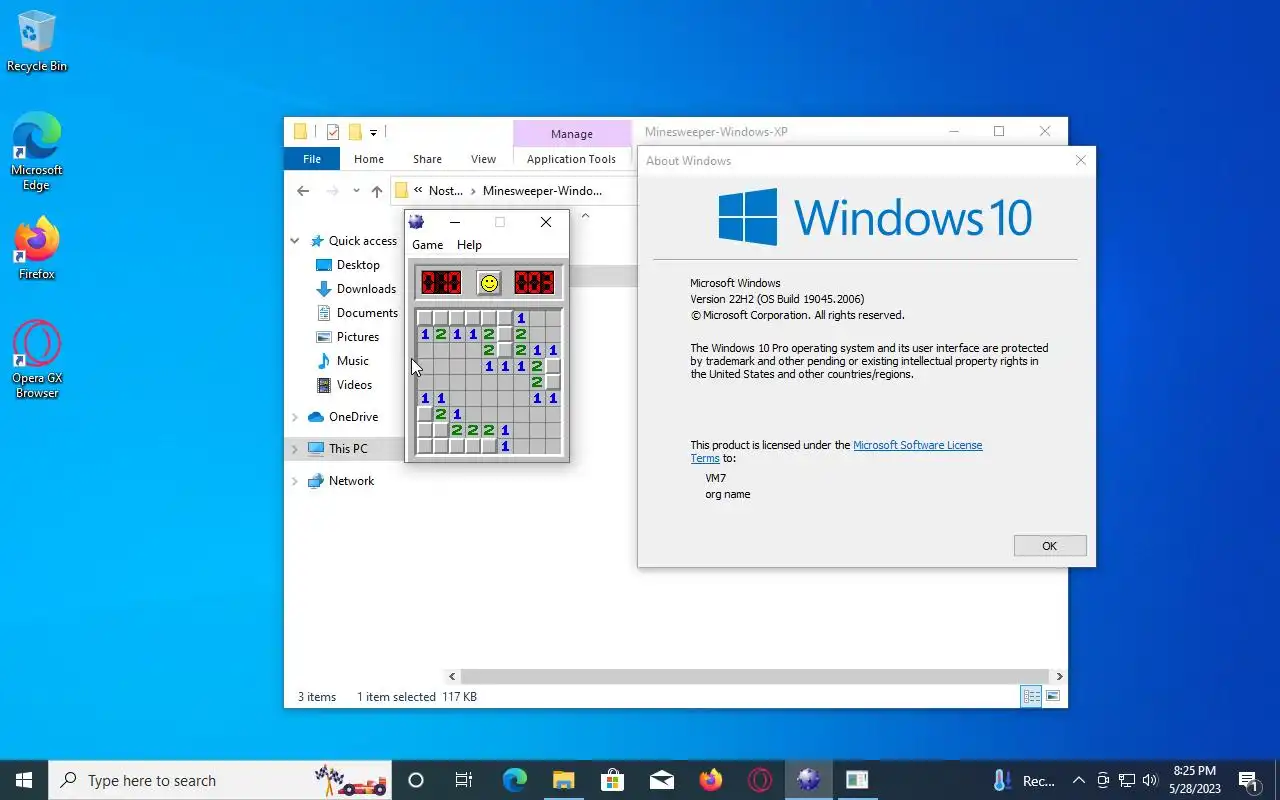
Task: Click the weather widget on the taskbar
Action: [1025, 780]
